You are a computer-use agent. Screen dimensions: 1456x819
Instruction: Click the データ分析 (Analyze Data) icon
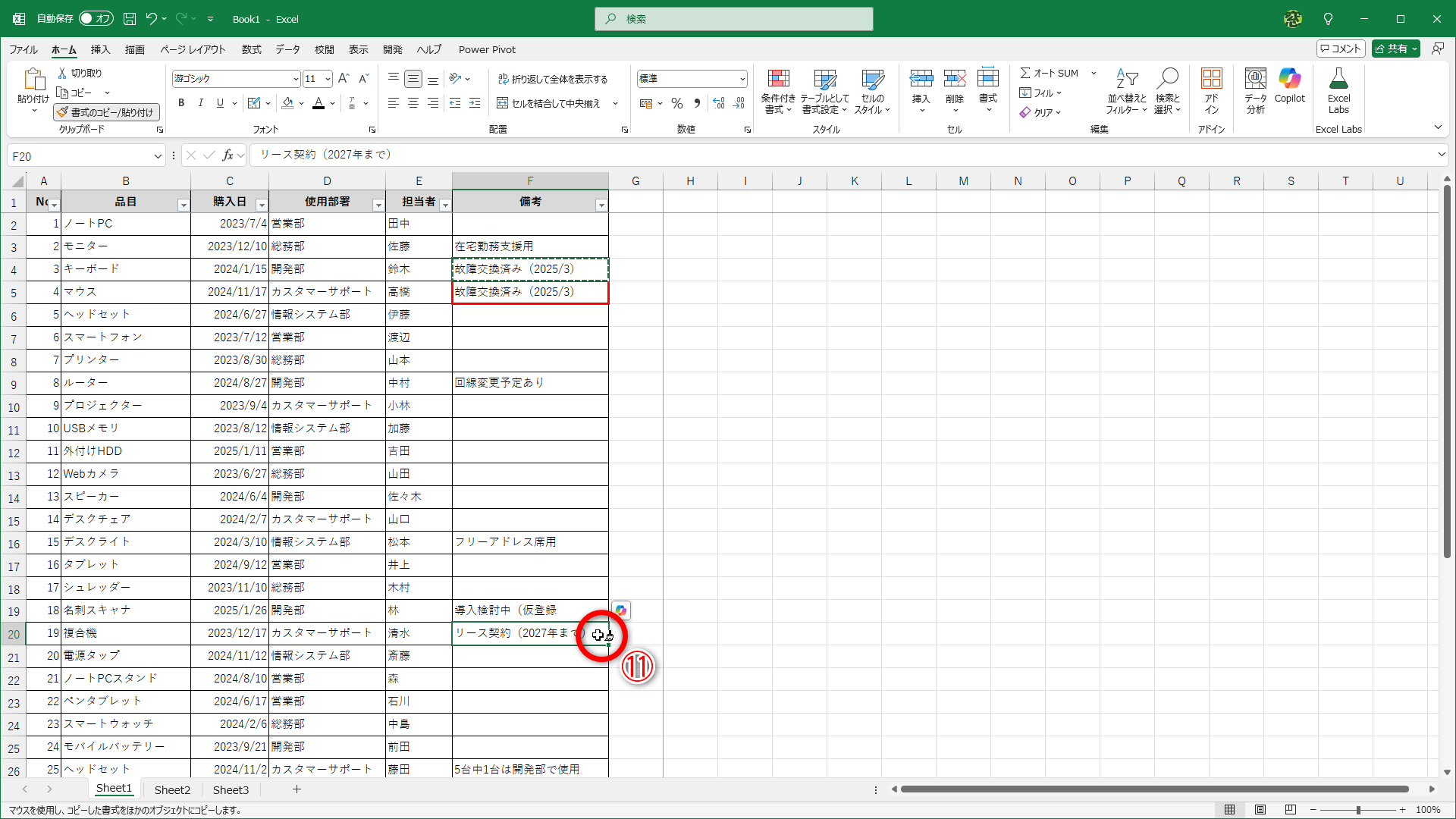click(1255, 91)
